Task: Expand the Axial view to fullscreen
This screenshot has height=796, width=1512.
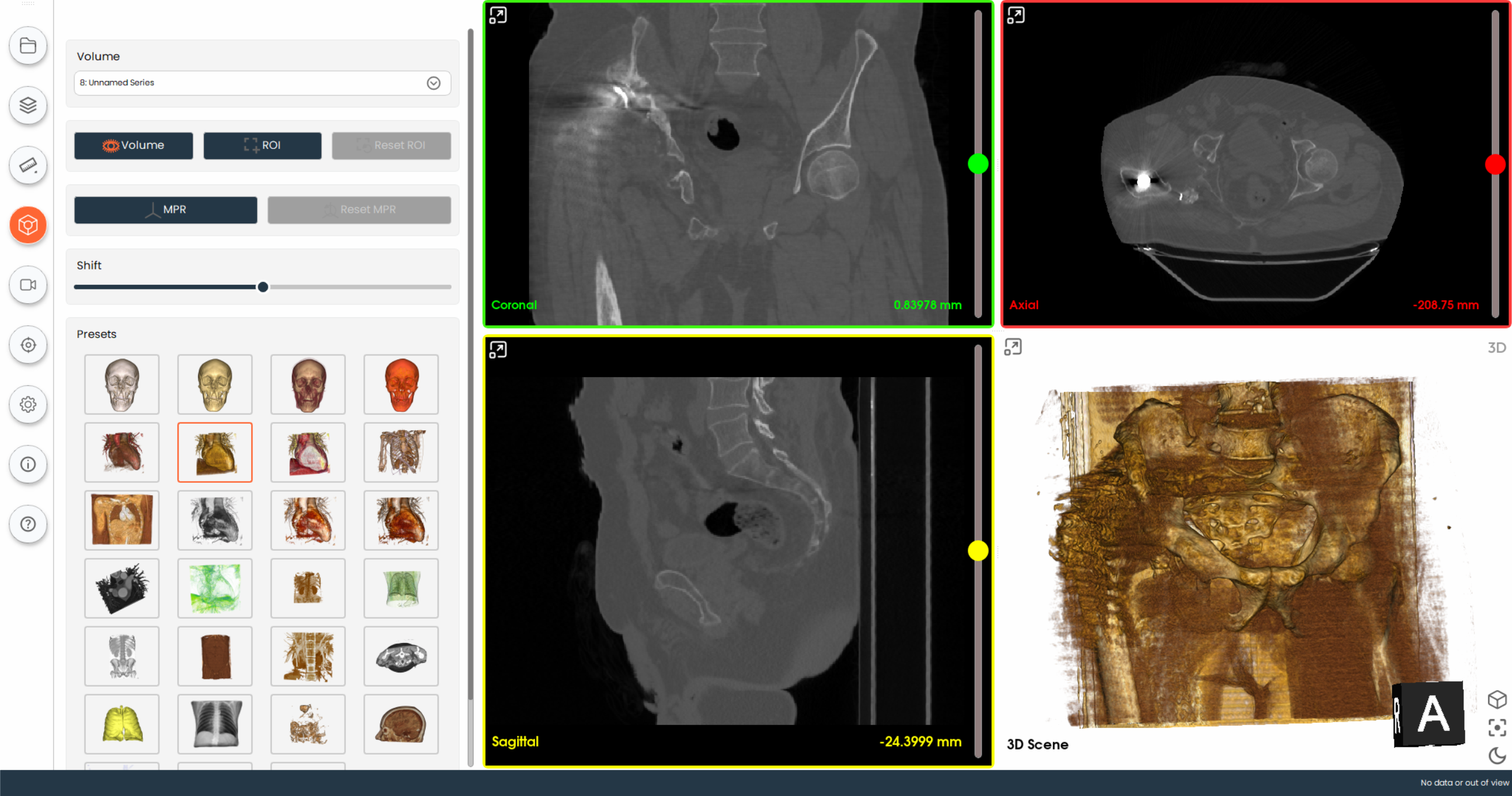Action: coord(1015,15)
